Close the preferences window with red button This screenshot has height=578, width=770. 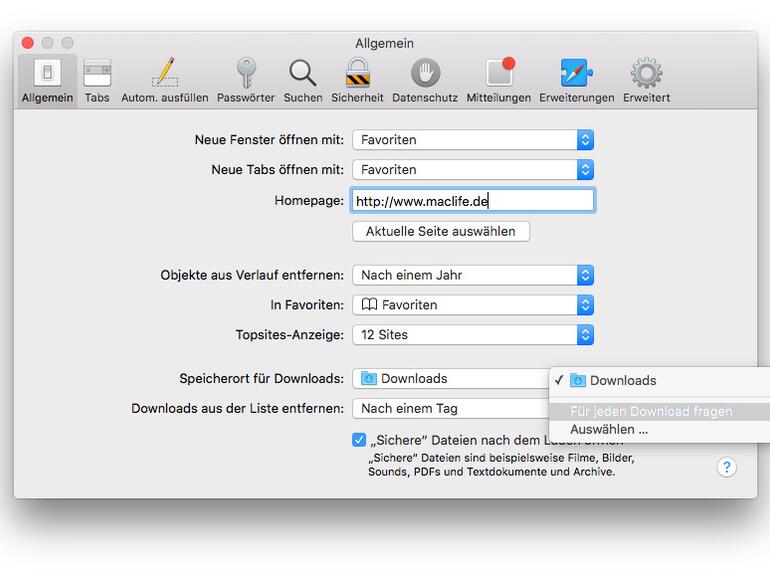click(28, 43)
